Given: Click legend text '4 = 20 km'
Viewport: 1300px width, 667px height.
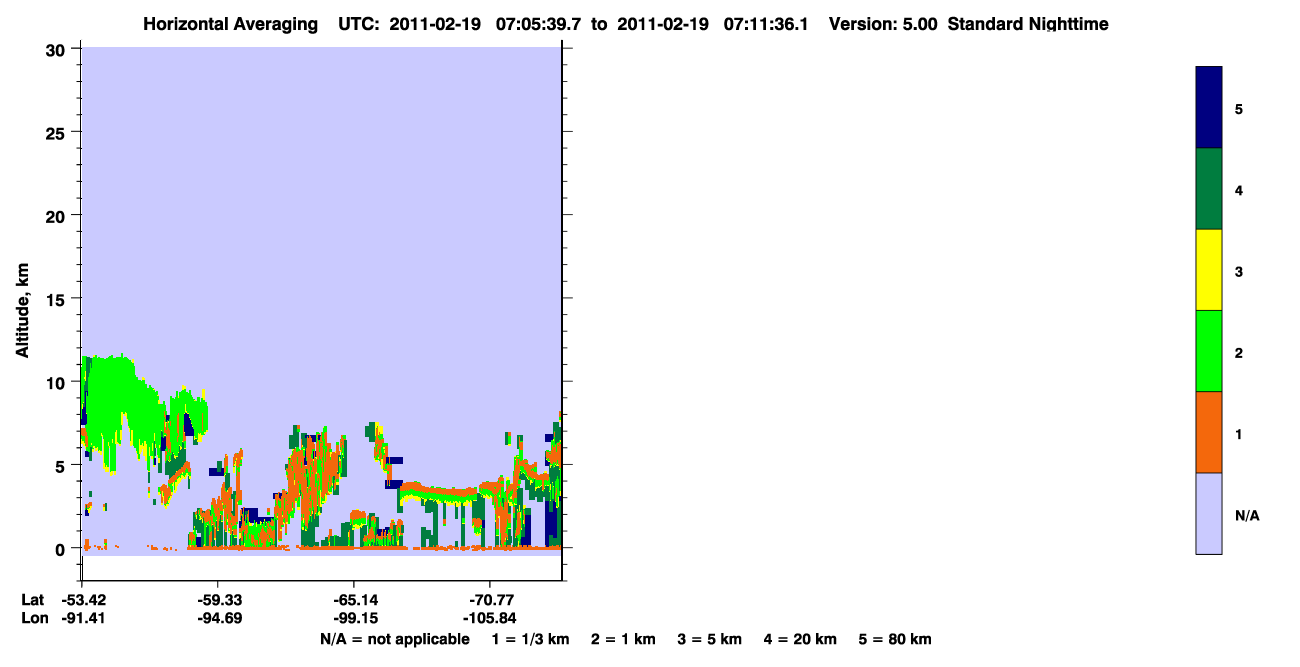Looking at the screenshot, I should point(801,639).
